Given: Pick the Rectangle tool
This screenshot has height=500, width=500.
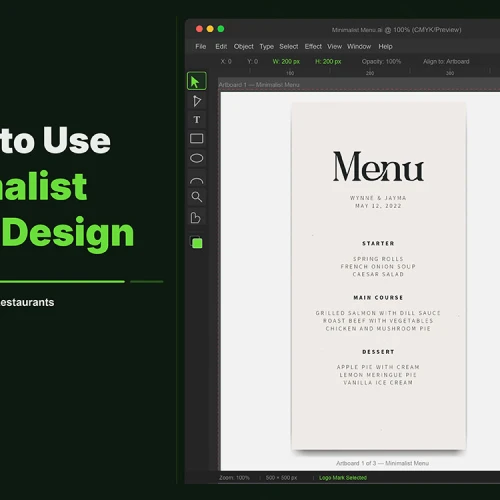Looking at the screenshot, I should coord(197,138).
